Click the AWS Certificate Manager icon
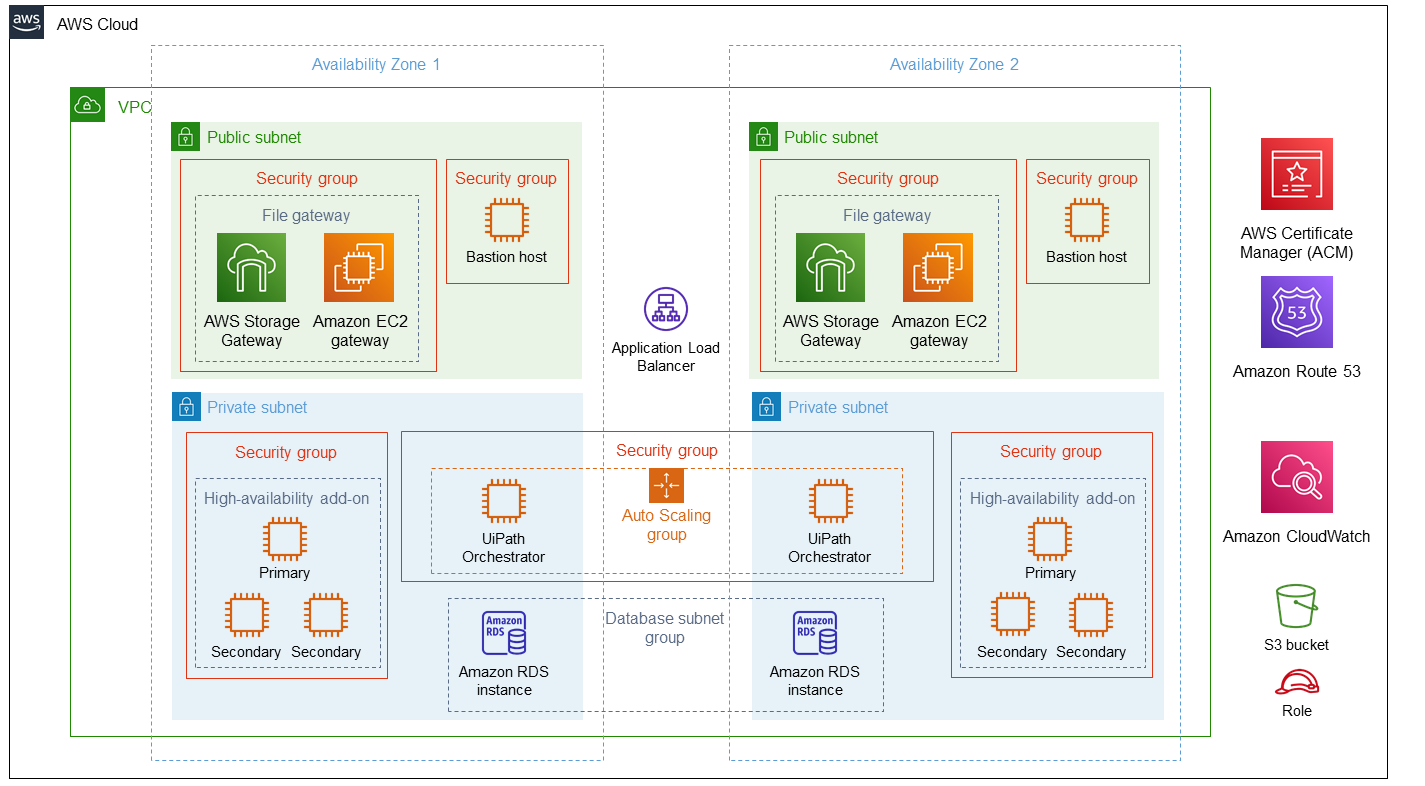Viewport: 1425px width, 786px height. pyautogui.click(x=1296, y=174)
